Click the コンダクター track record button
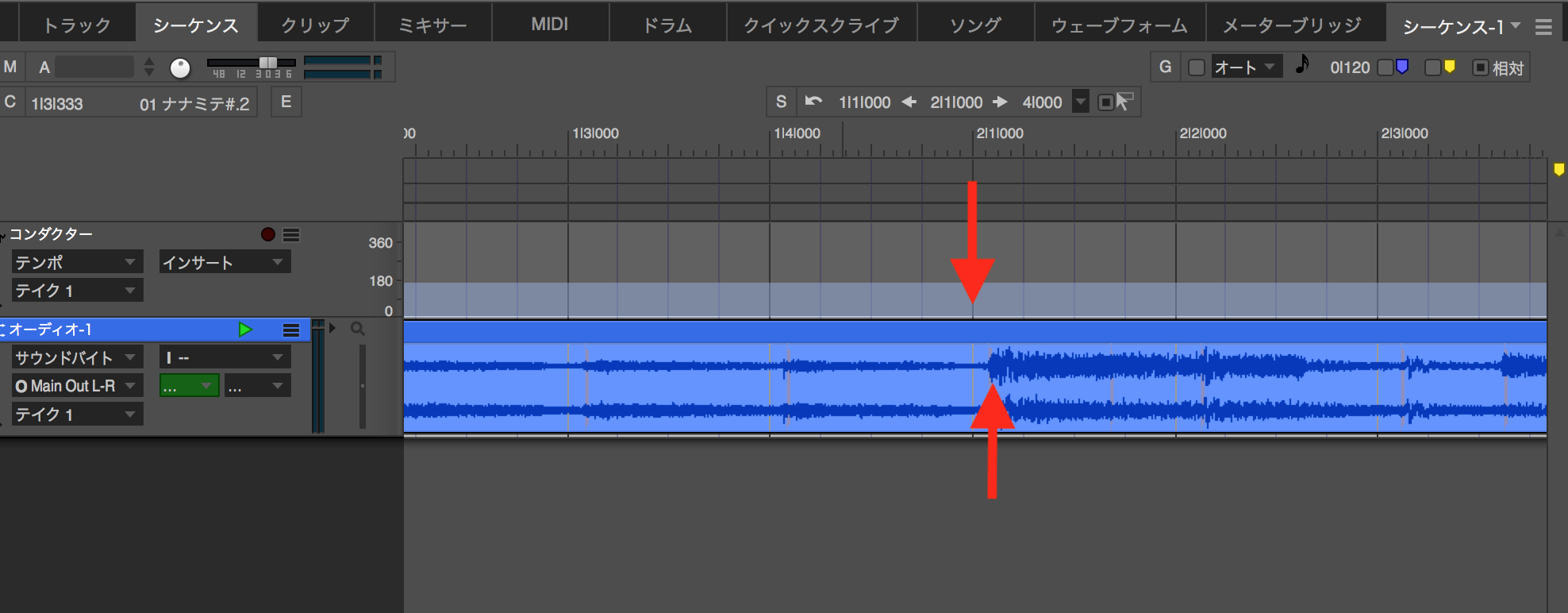 (268, 234)
